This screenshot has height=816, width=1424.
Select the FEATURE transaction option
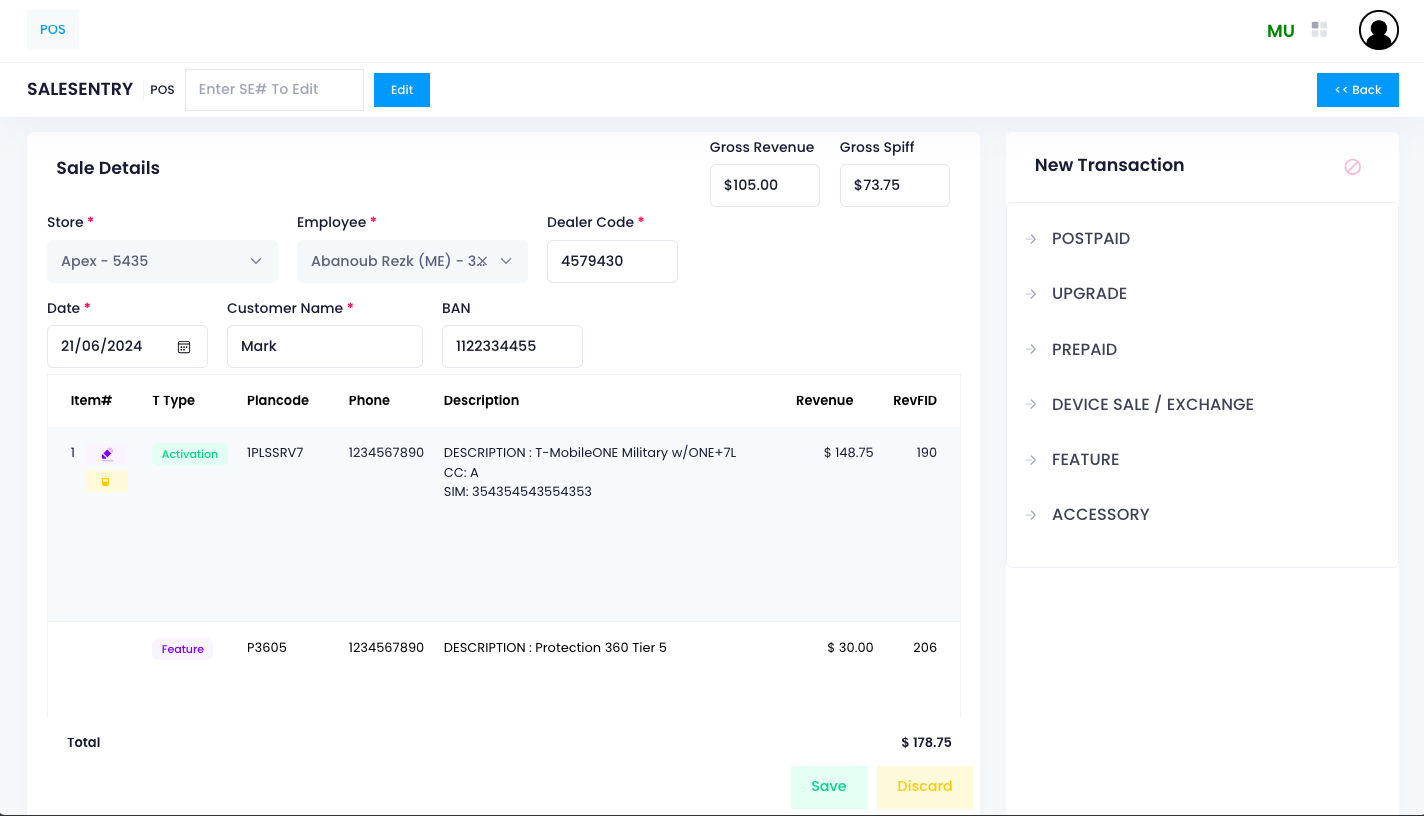click(x=1085, y=459)
